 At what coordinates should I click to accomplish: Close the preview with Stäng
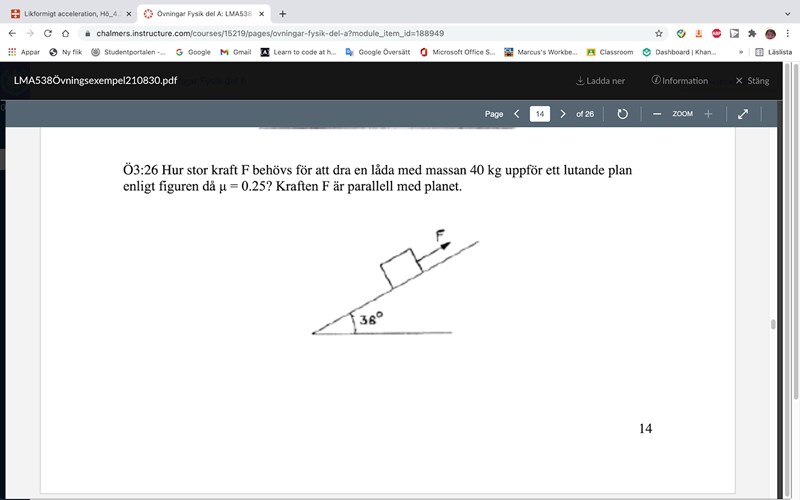[752, 81]
